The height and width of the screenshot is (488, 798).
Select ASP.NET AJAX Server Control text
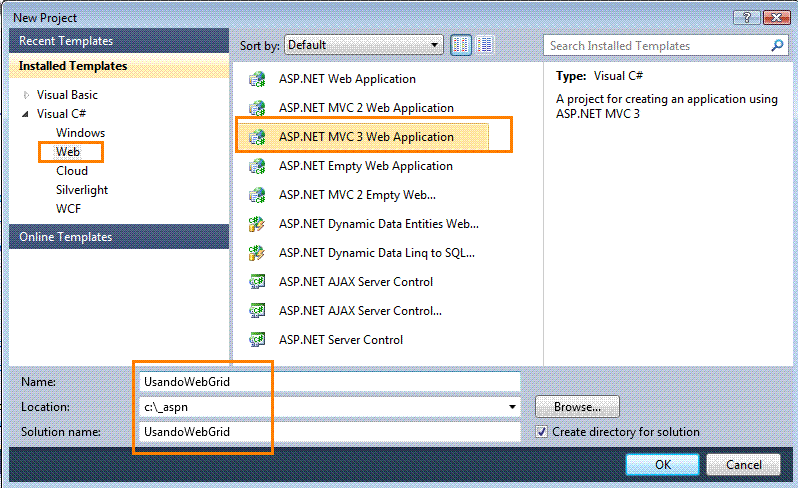(356, 282)
